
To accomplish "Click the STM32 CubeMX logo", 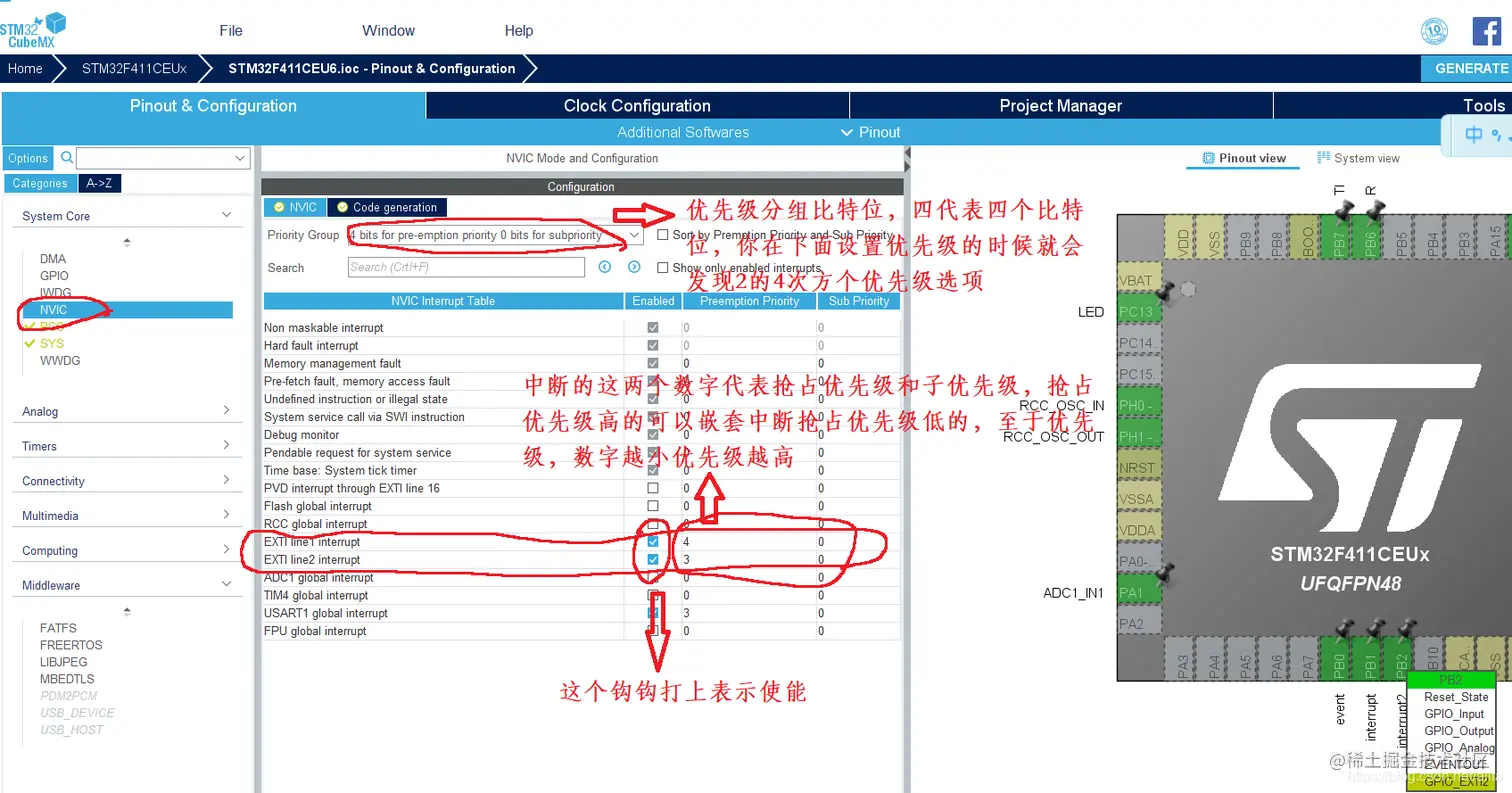I will [33, 29].
